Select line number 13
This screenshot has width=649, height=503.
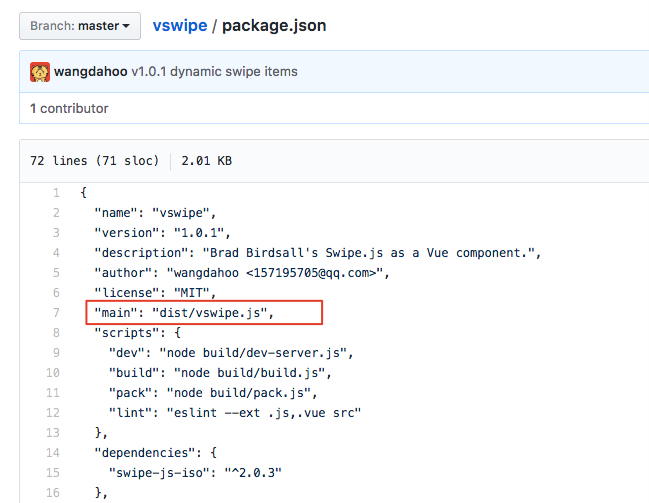pos(53,433)
